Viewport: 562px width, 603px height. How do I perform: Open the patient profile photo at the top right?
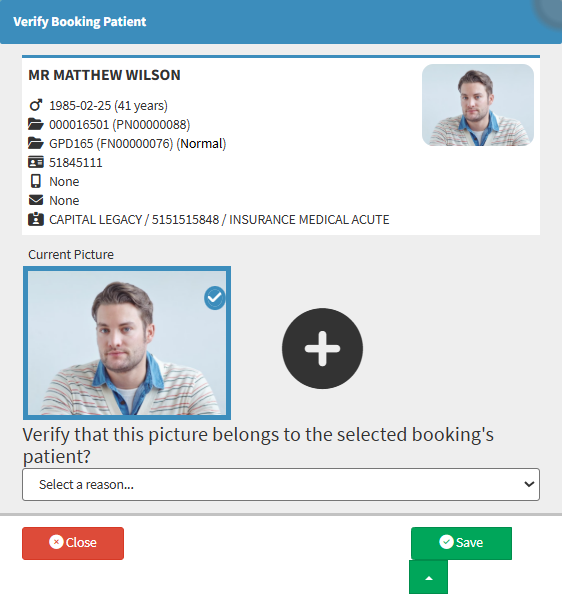pyautogui.click(x=478, y=105)
